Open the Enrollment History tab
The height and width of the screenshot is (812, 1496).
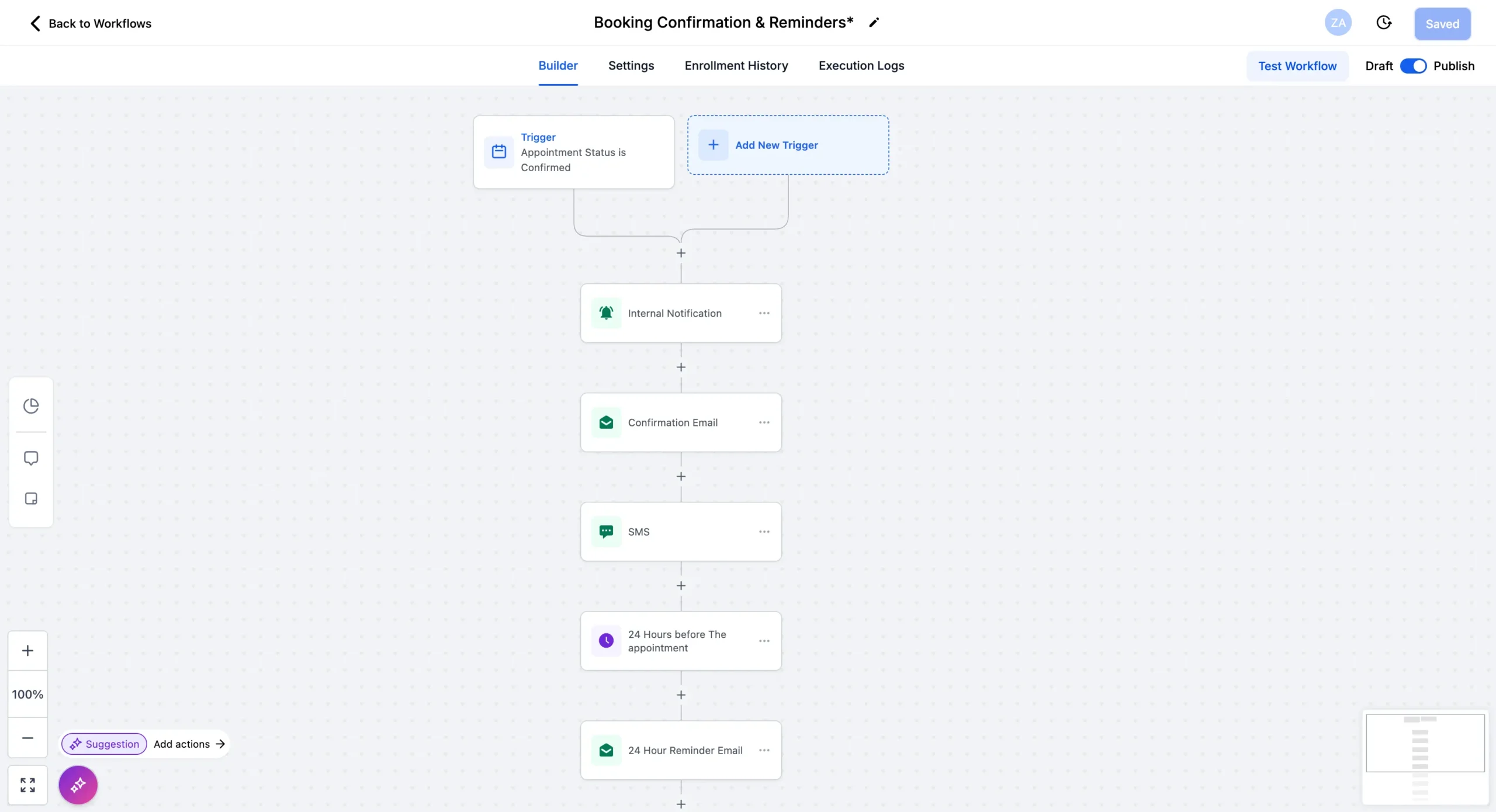(736, 65)
